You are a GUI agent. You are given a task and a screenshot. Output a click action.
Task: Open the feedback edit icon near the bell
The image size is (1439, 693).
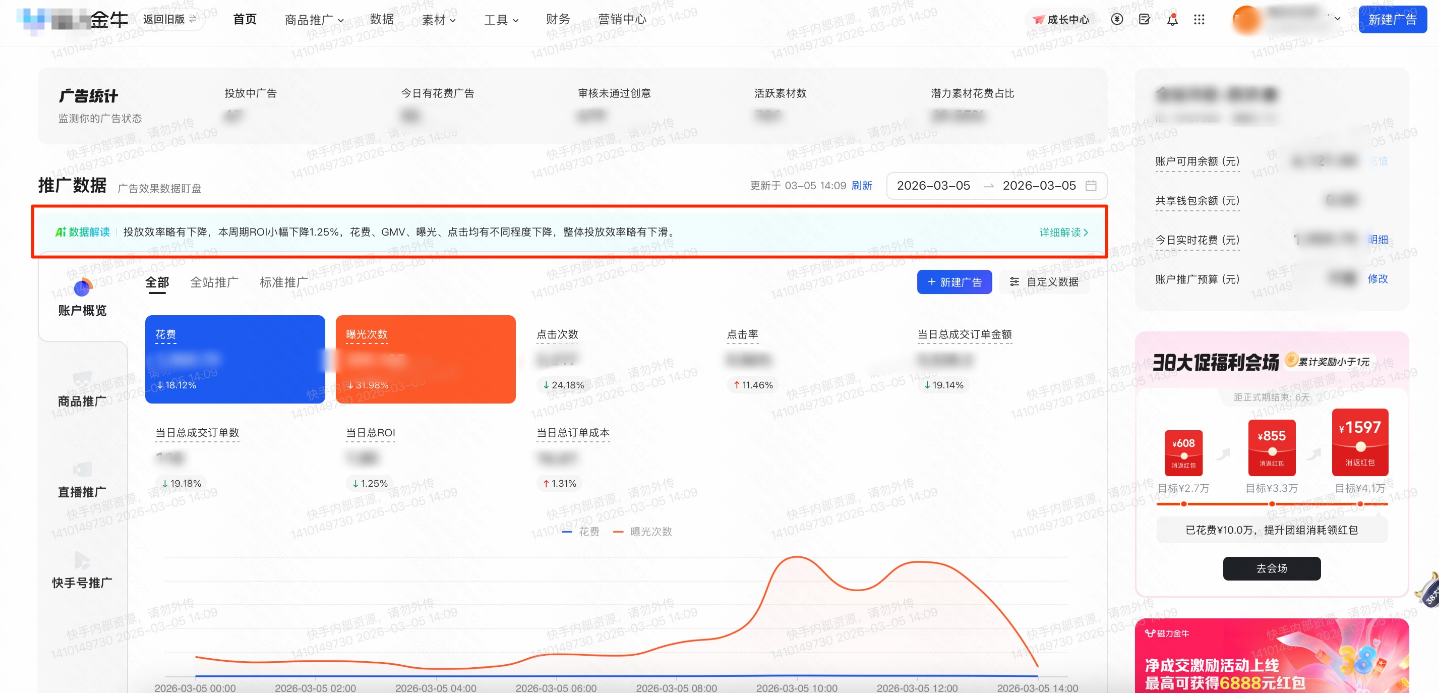pyautogui.click(x=1143, y=18)
